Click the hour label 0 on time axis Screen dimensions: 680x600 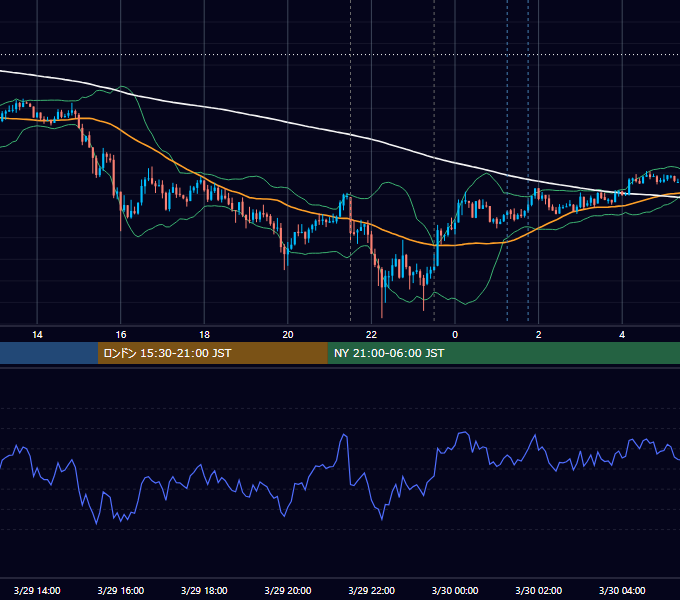tap(455, 335)
